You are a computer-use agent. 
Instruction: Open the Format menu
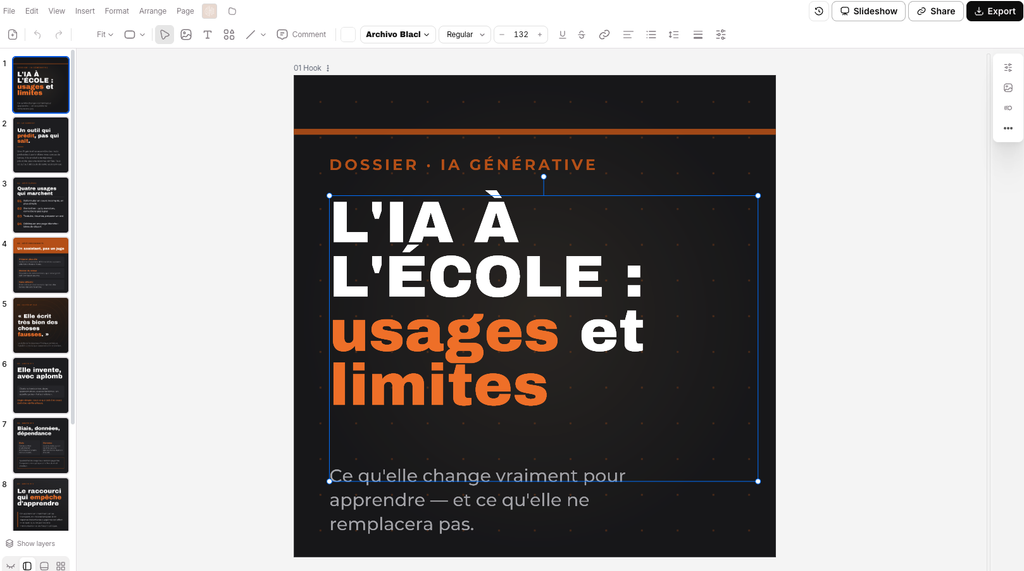point(117,11)
